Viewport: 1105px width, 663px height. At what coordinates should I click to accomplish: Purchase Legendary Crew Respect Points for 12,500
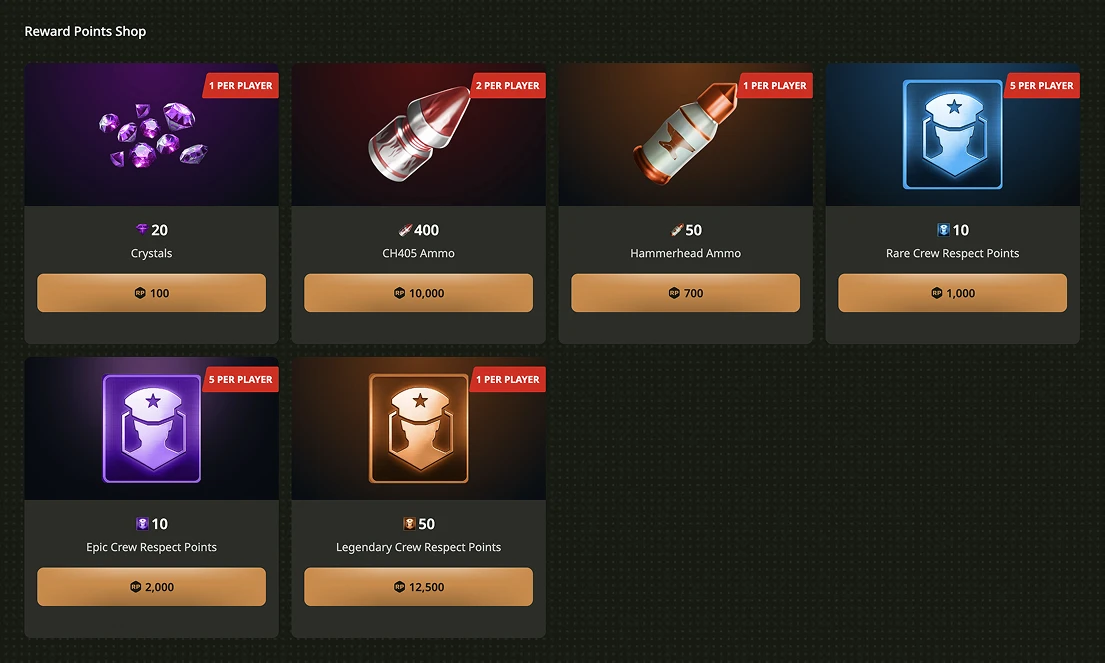[x=419, y=587]
